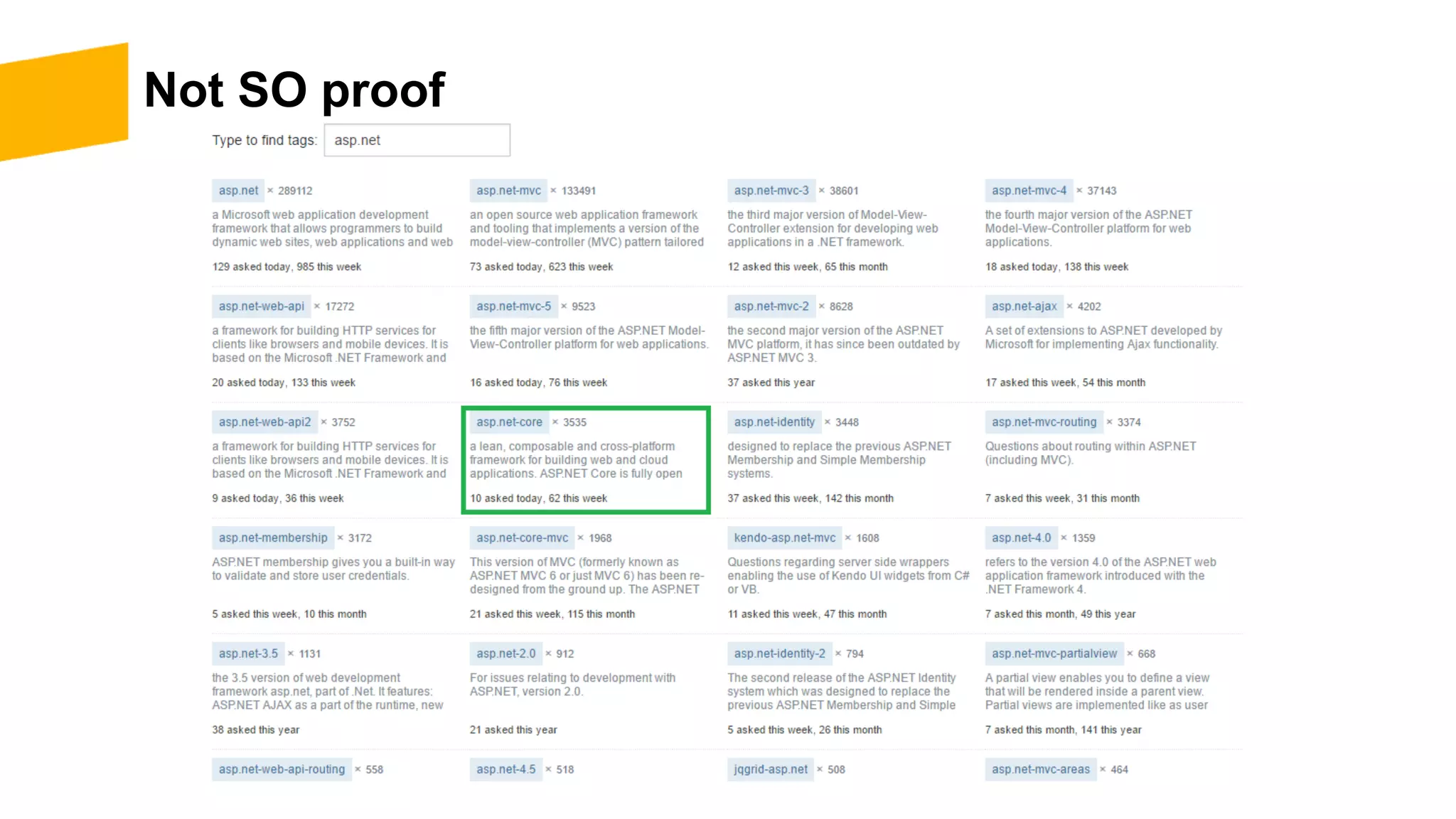Click the tag search input field
This screenshot has width=1456, height=819.
(417, 140)
